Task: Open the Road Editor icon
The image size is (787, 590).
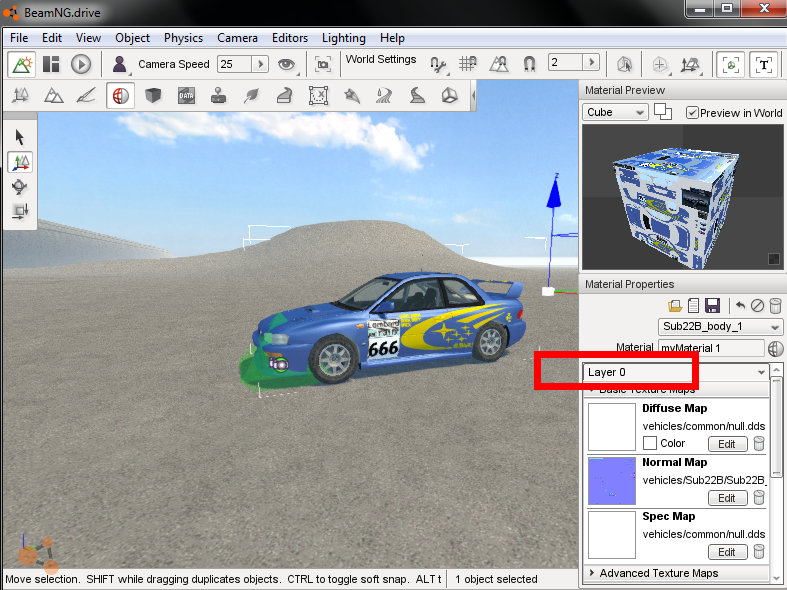Action: [x=417, y=95]
